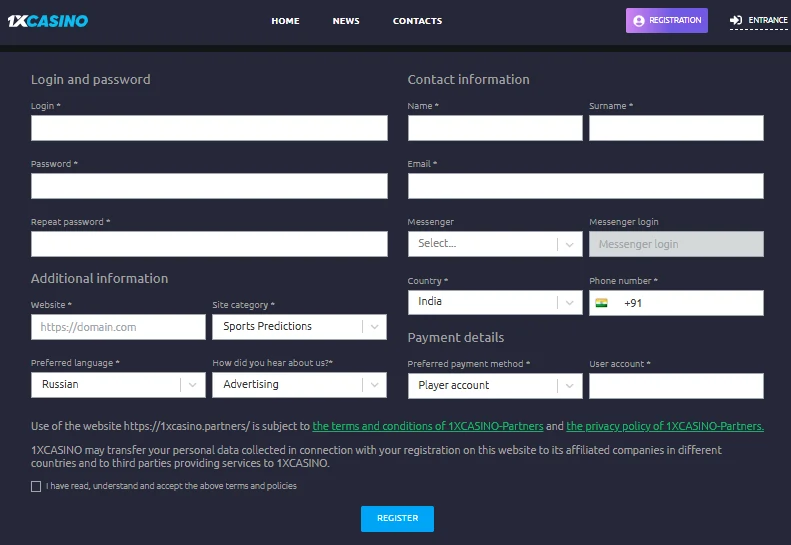Open Preferred payment method dropdown
The width and height of the screenshot is (791, 545).
[x=495, y=386]
